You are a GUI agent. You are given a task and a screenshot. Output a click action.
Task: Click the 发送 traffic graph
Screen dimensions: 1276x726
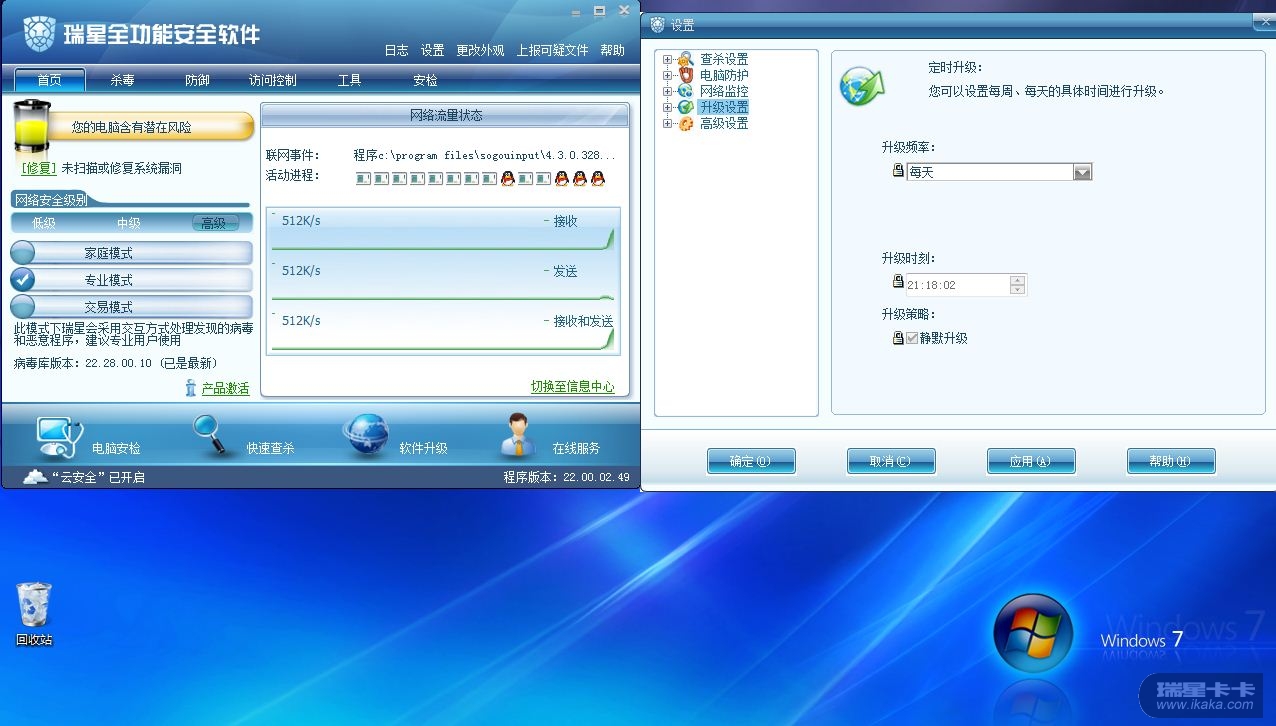pos(443,280)
